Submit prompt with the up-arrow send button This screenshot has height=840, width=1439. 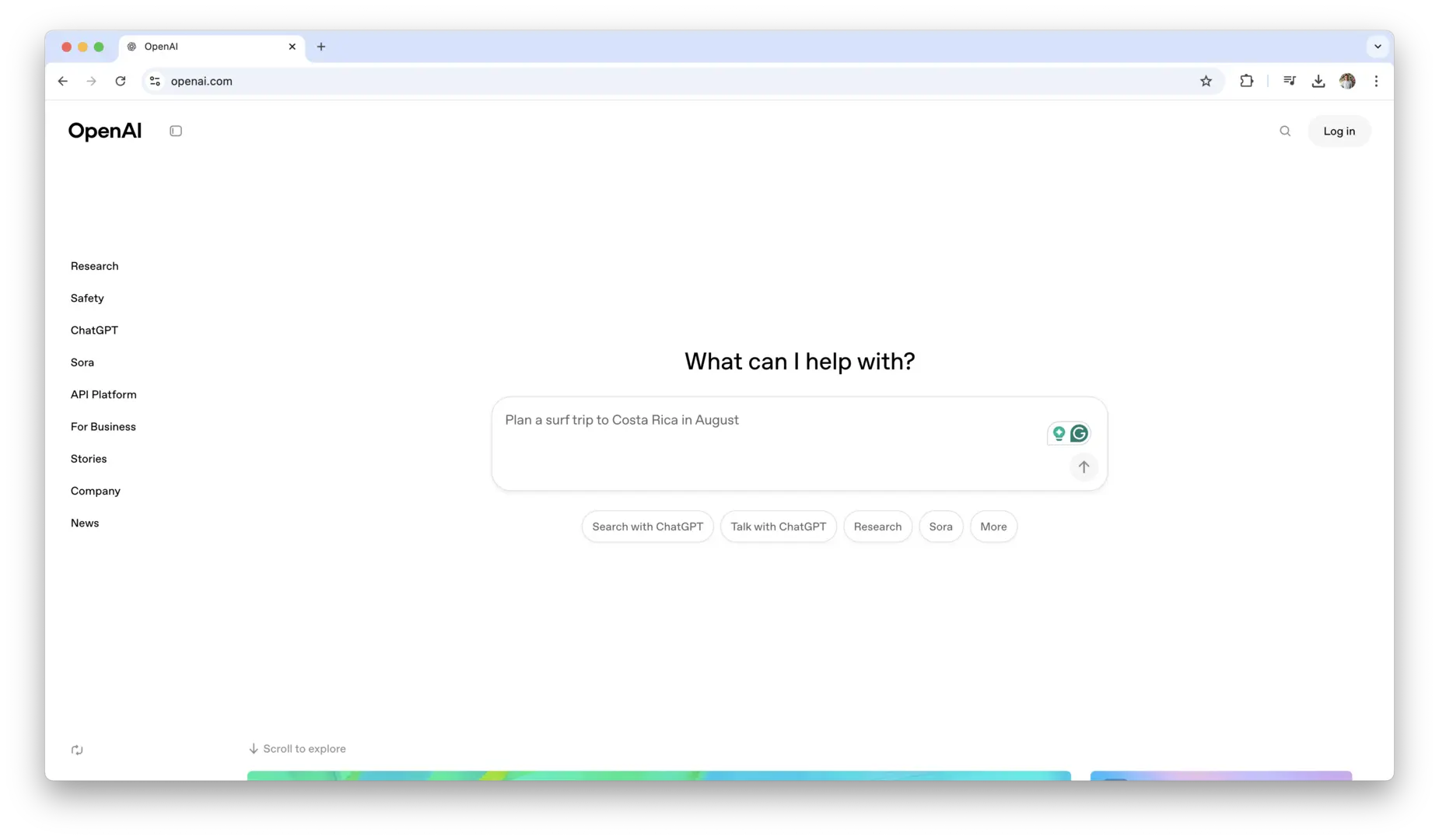click(1084, 467)
